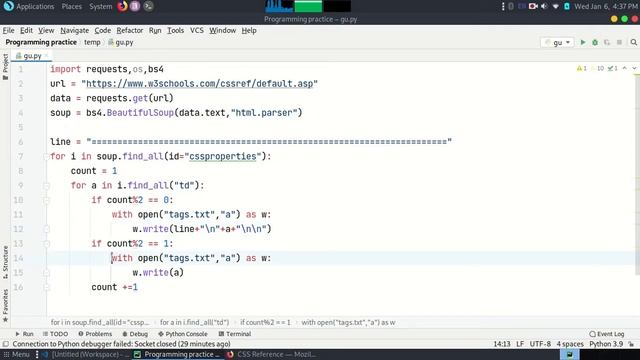Open the Favorites tool window sidebar

pos(5,305)
